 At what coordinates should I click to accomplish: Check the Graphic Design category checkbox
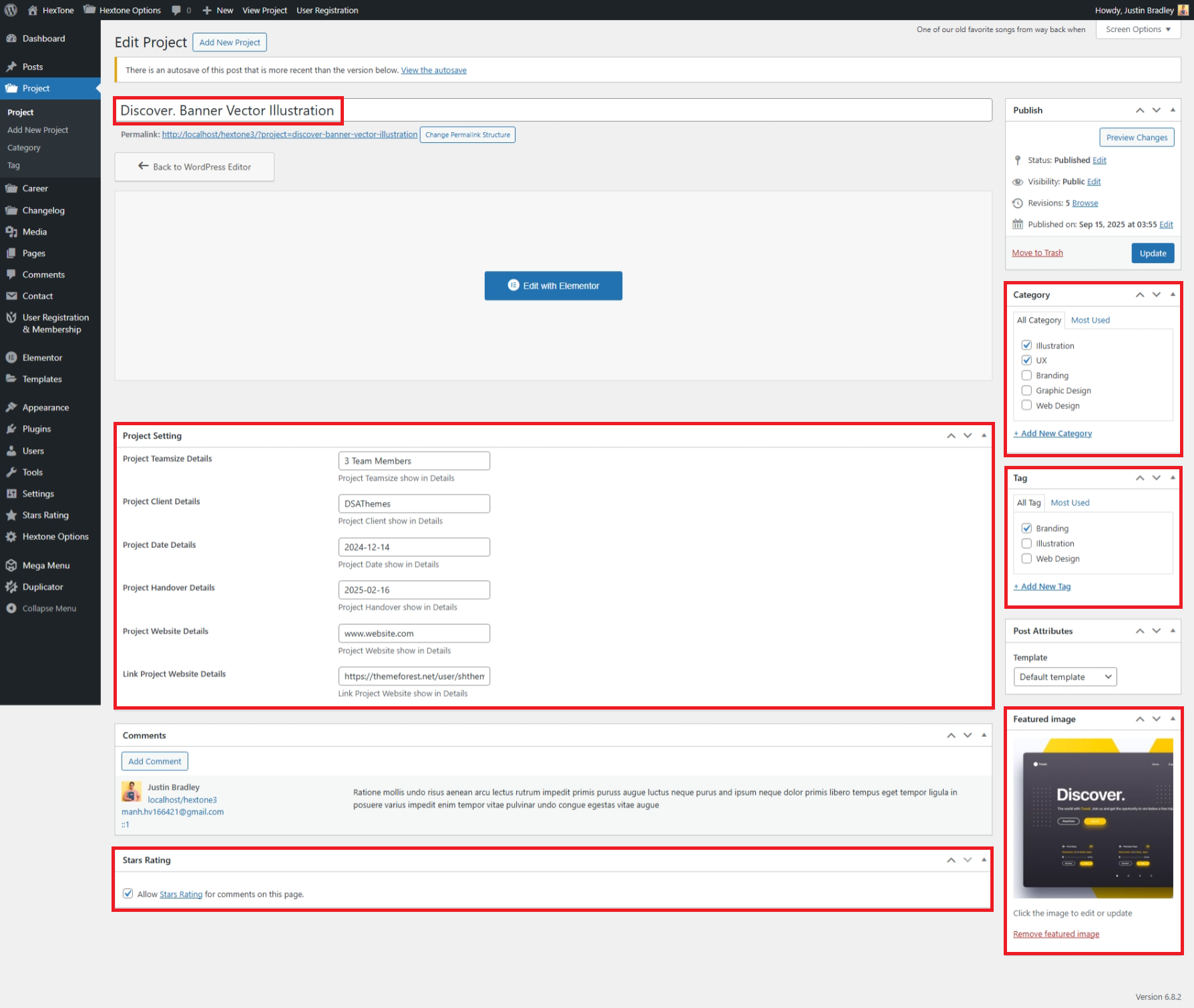coord(1026,391)
